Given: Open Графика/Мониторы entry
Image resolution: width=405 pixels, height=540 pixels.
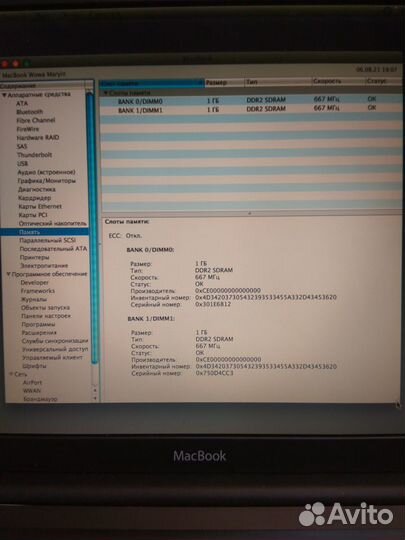Looking at the screenshot, I should pos(47,180).
